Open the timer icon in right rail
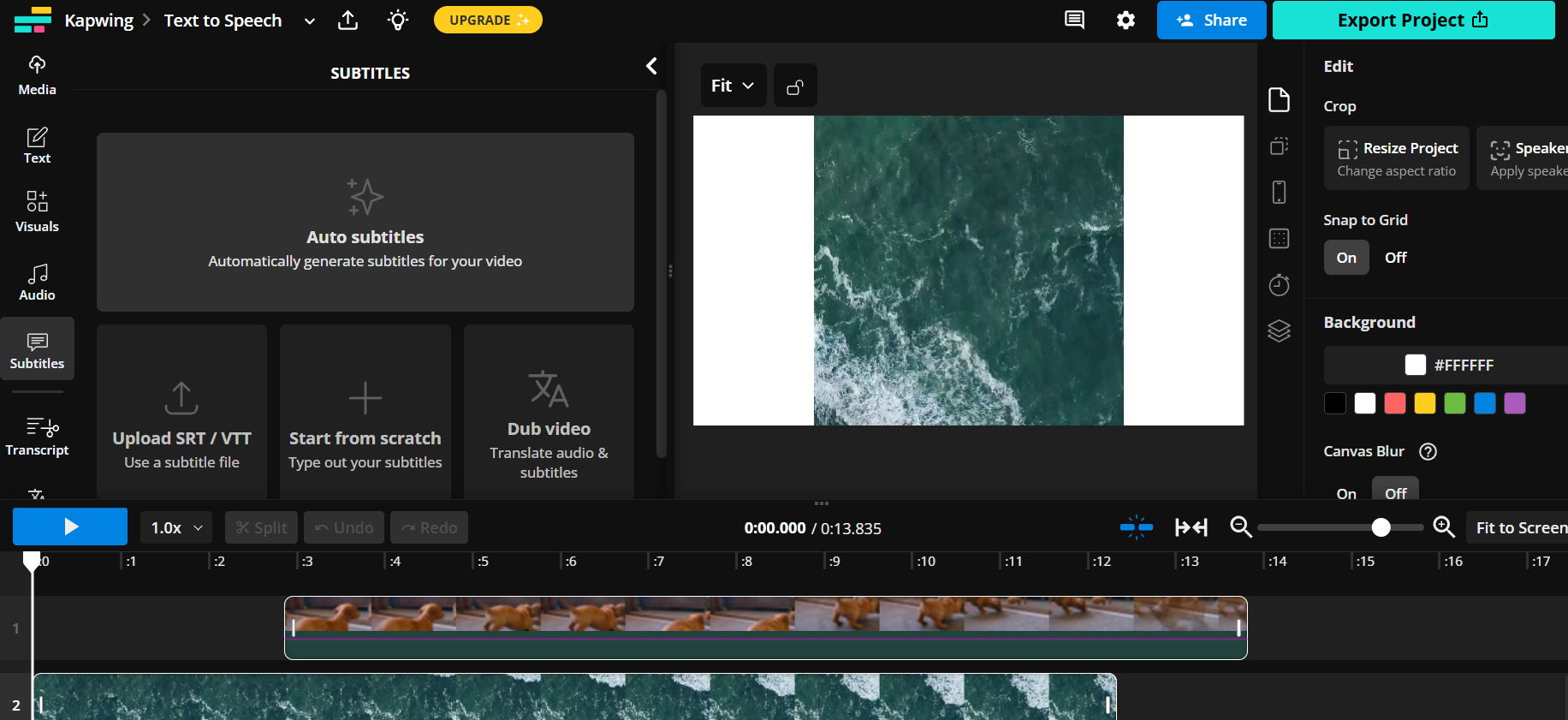Screen dimensions: 1568x720 click(1279, 284)
